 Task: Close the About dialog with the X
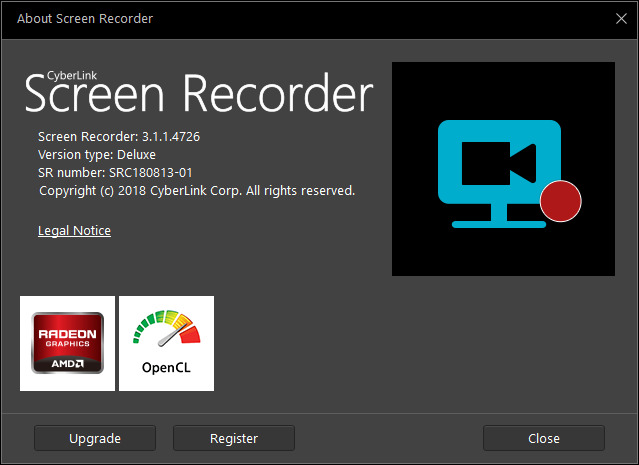[621, 18]
